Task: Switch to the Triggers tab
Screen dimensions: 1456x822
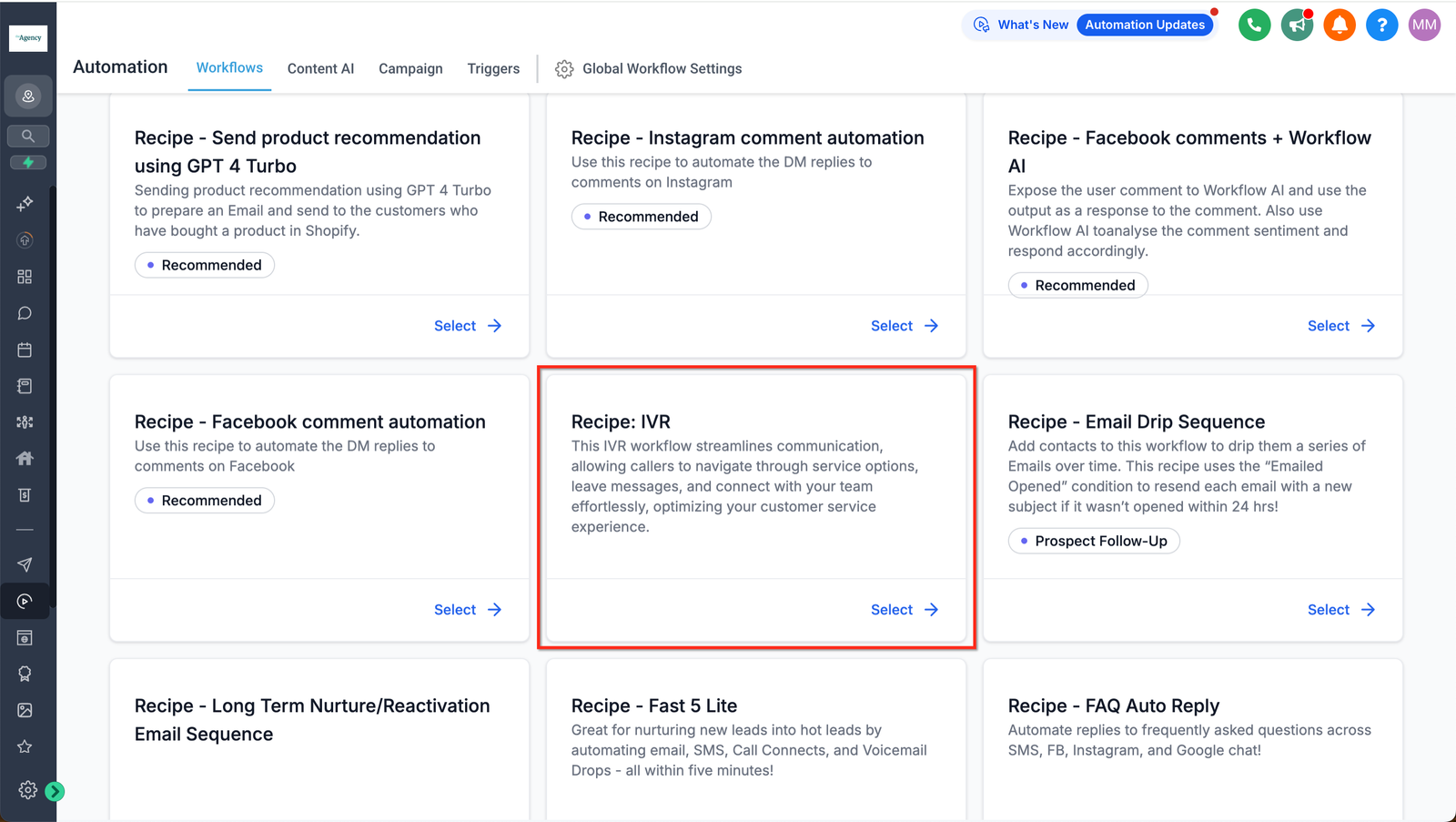Action: point(493,68)
